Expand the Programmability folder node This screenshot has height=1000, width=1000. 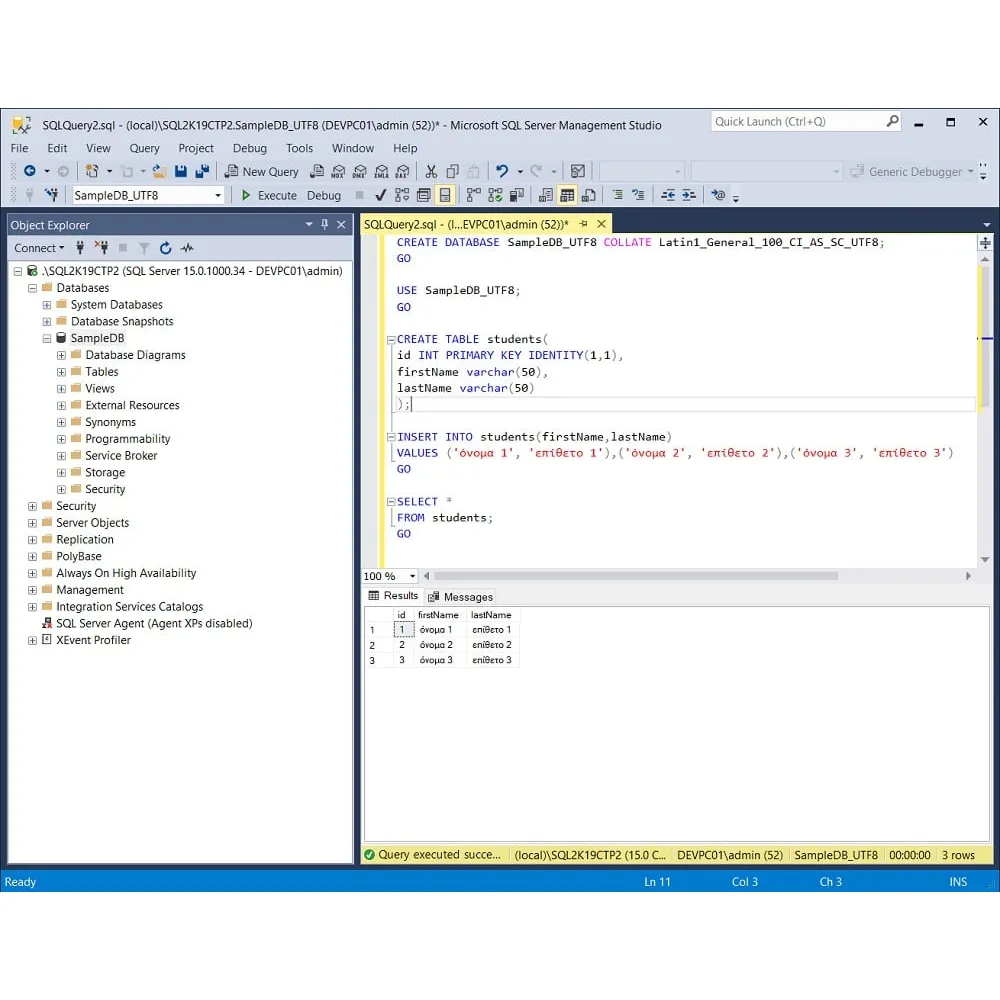click(61, 439)
